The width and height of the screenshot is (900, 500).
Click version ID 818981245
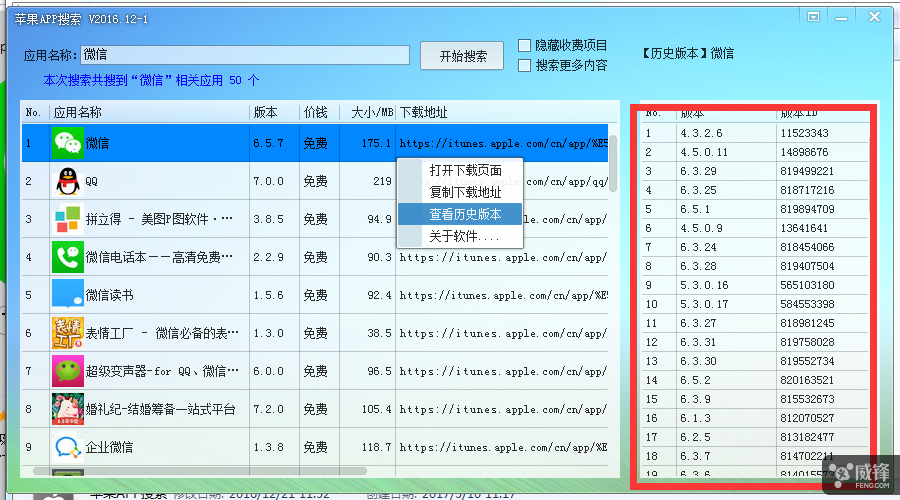(x=807, y=323)
